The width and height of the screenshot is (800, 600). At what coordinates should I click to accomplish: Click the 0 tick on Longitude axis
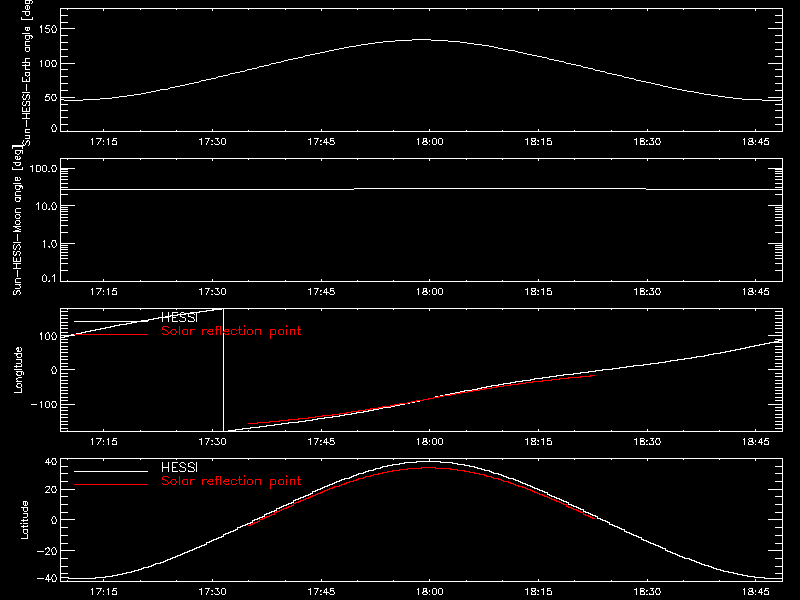(x=54, y=370)
